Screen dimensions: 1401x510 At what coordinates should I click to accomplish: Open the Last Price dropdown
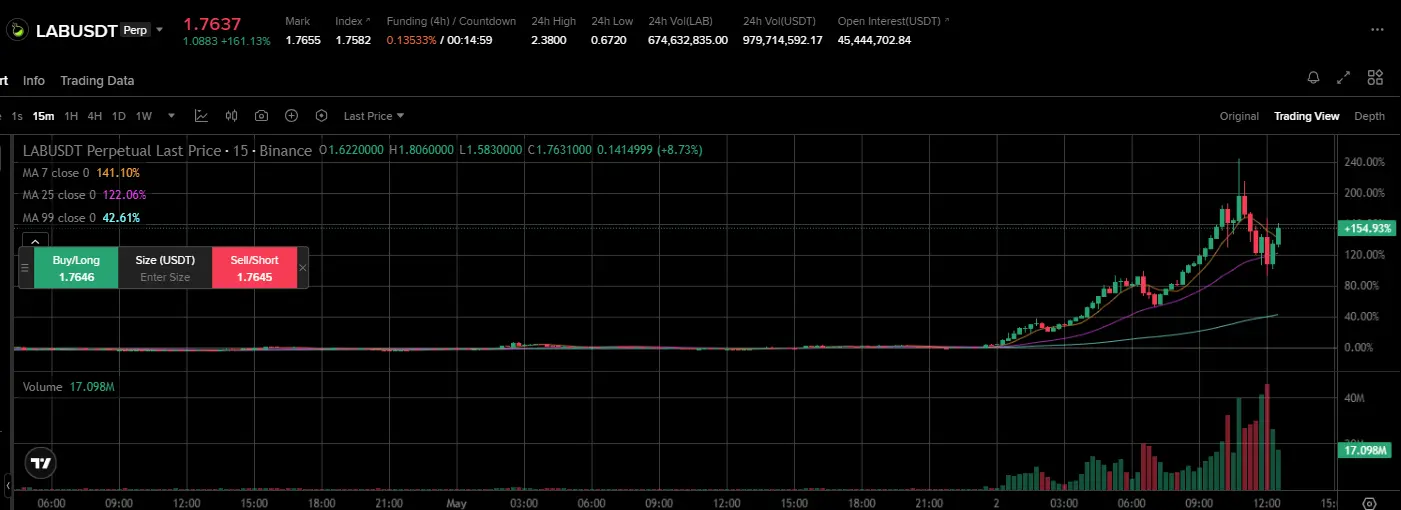coord(374,116)
